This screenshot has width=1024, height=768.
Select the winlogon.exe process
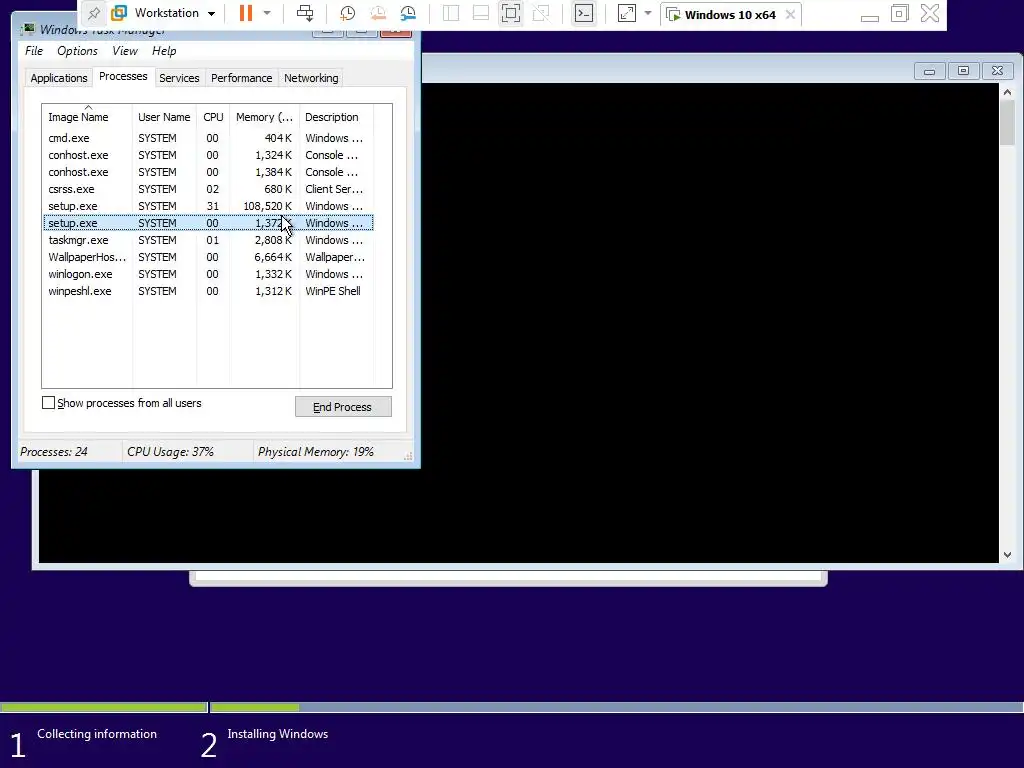pos(208,274)
